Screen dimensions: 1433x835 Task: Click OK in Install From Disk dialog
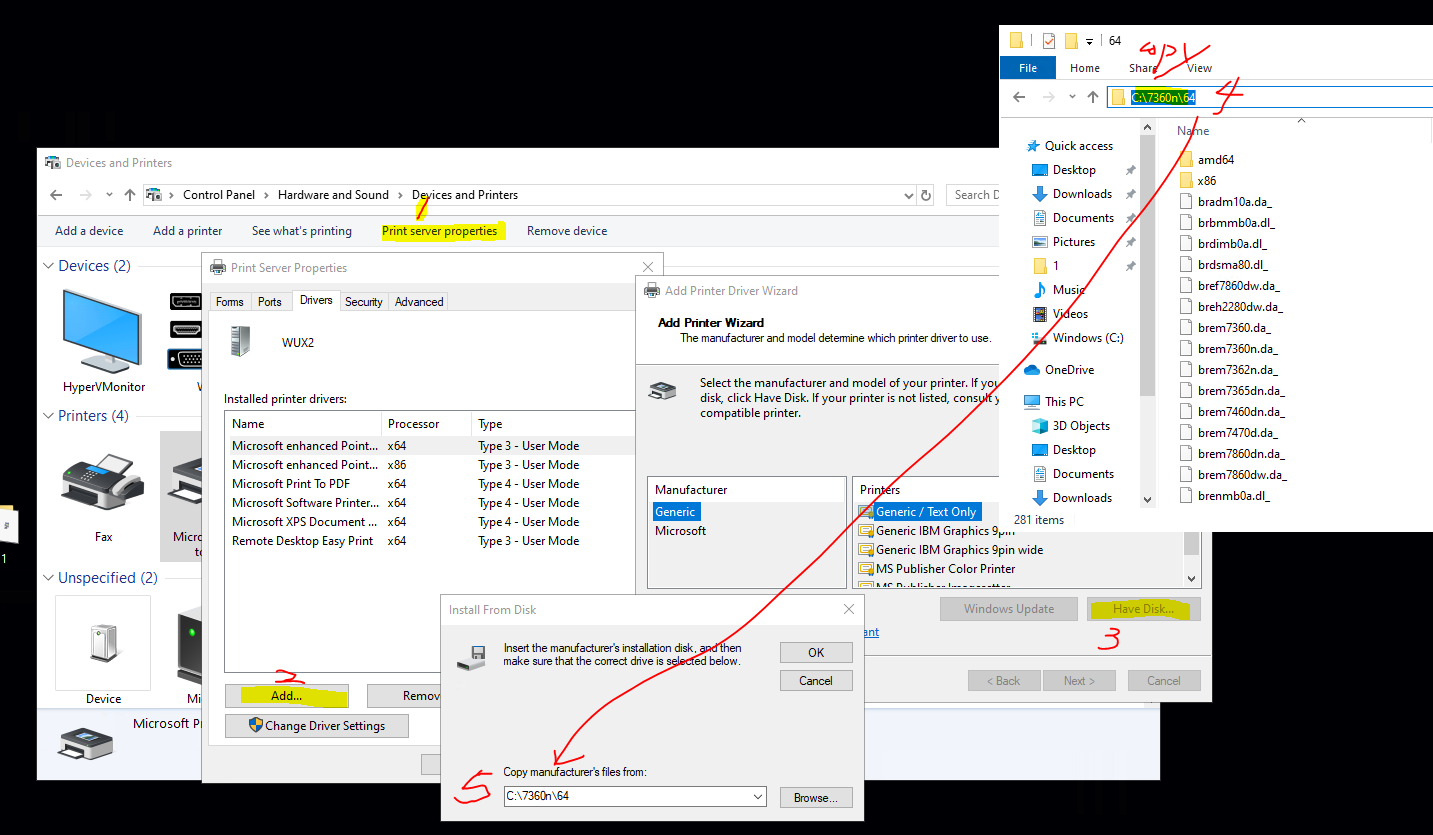[x=816, y=652]
